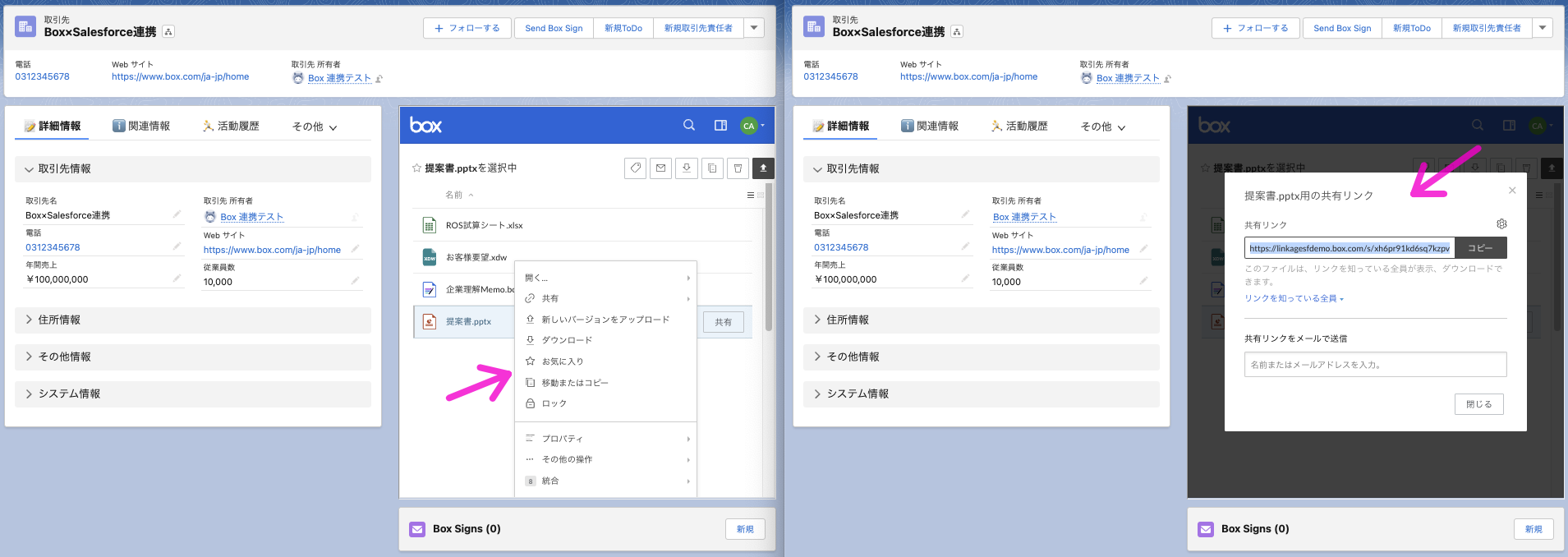Open the リンクを知っている全員 access dropdown
The height and width of the screenshot is (557, 1568).
coord(1294,298)
